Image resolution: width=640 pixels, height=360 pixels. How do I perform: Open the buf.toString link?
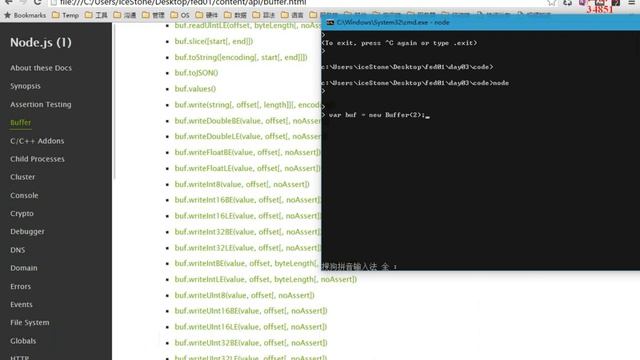[241, 57]
